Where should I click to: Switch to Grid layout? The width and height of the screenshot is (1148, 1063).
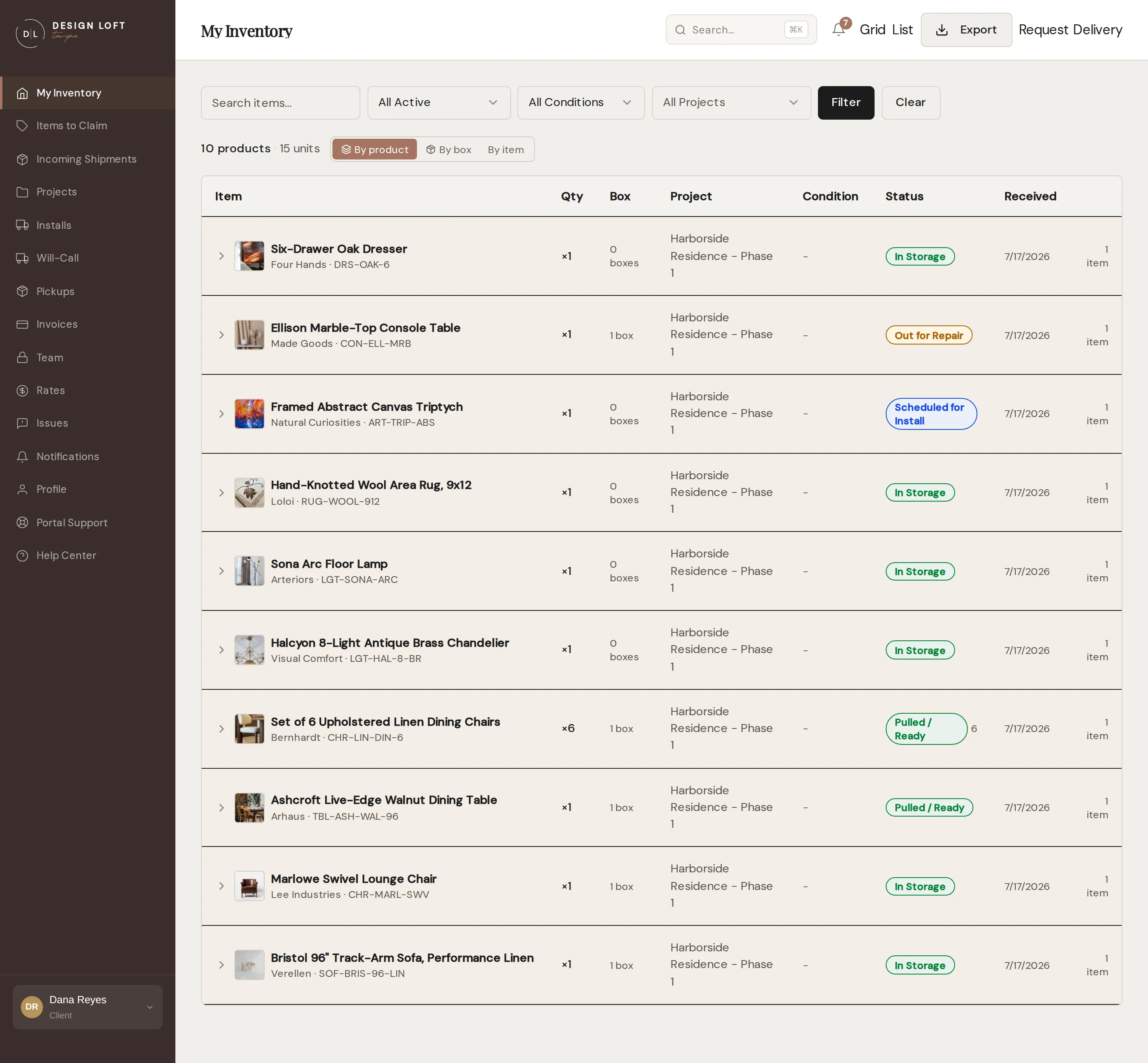coord(872,30)
